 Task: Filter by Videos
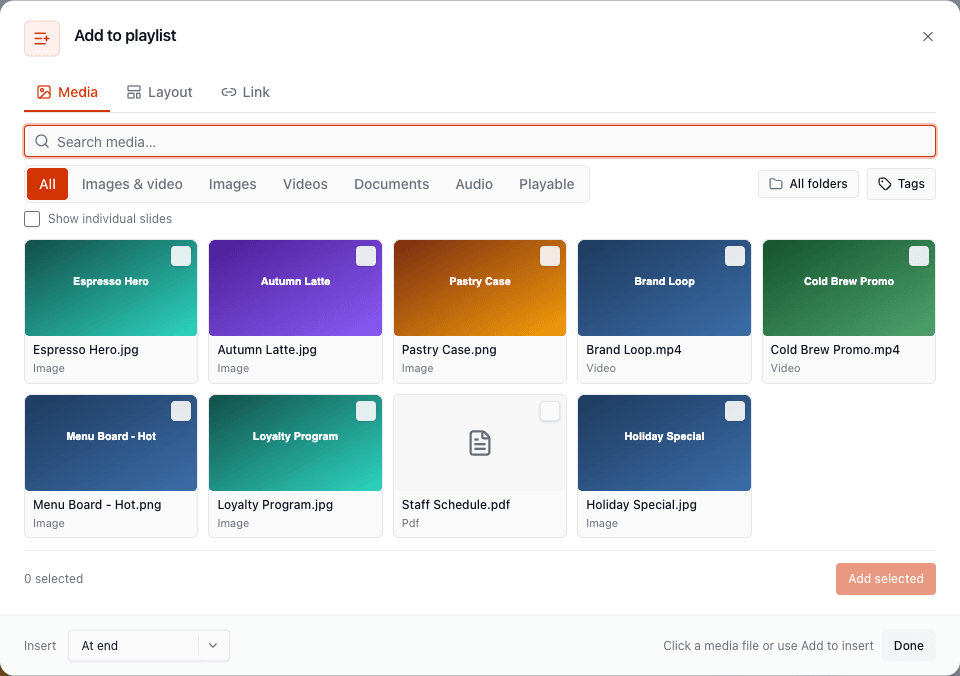pyautogui.click(x=305, y=184)
